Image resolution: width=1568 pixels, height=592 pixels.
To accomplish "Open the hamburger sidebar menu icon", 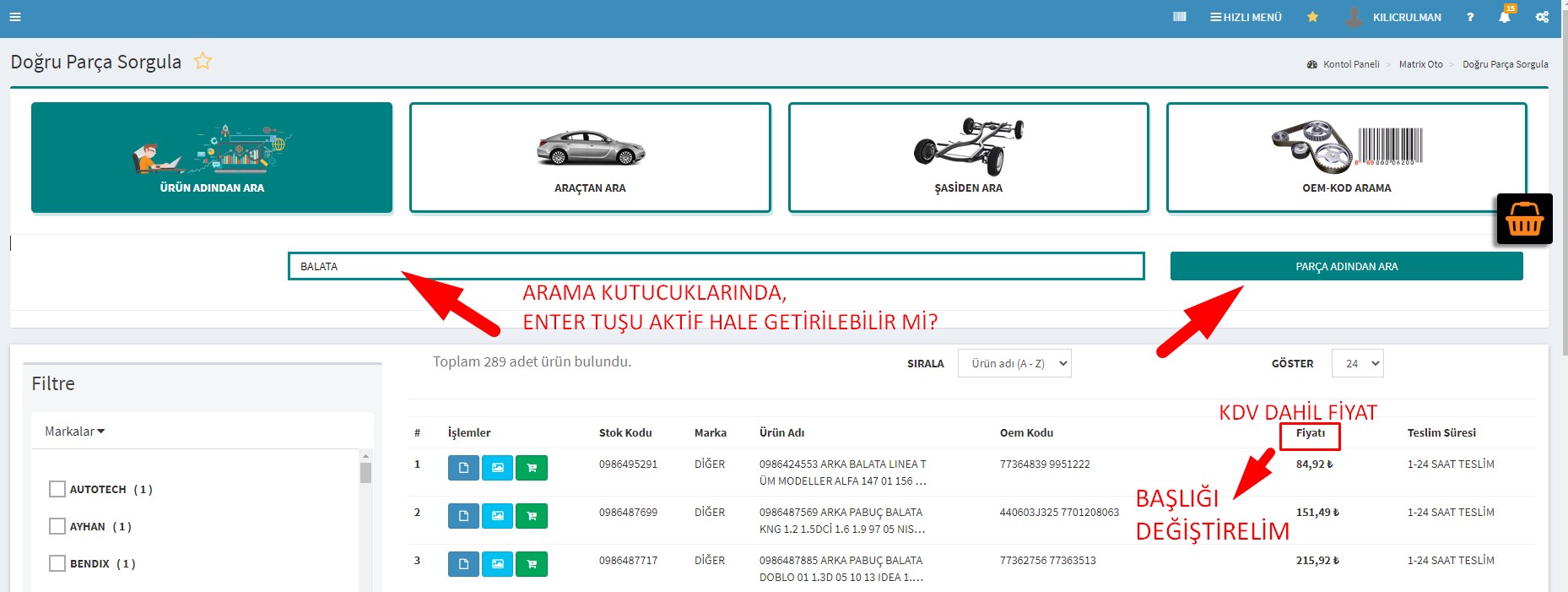I will click(14, 17).
